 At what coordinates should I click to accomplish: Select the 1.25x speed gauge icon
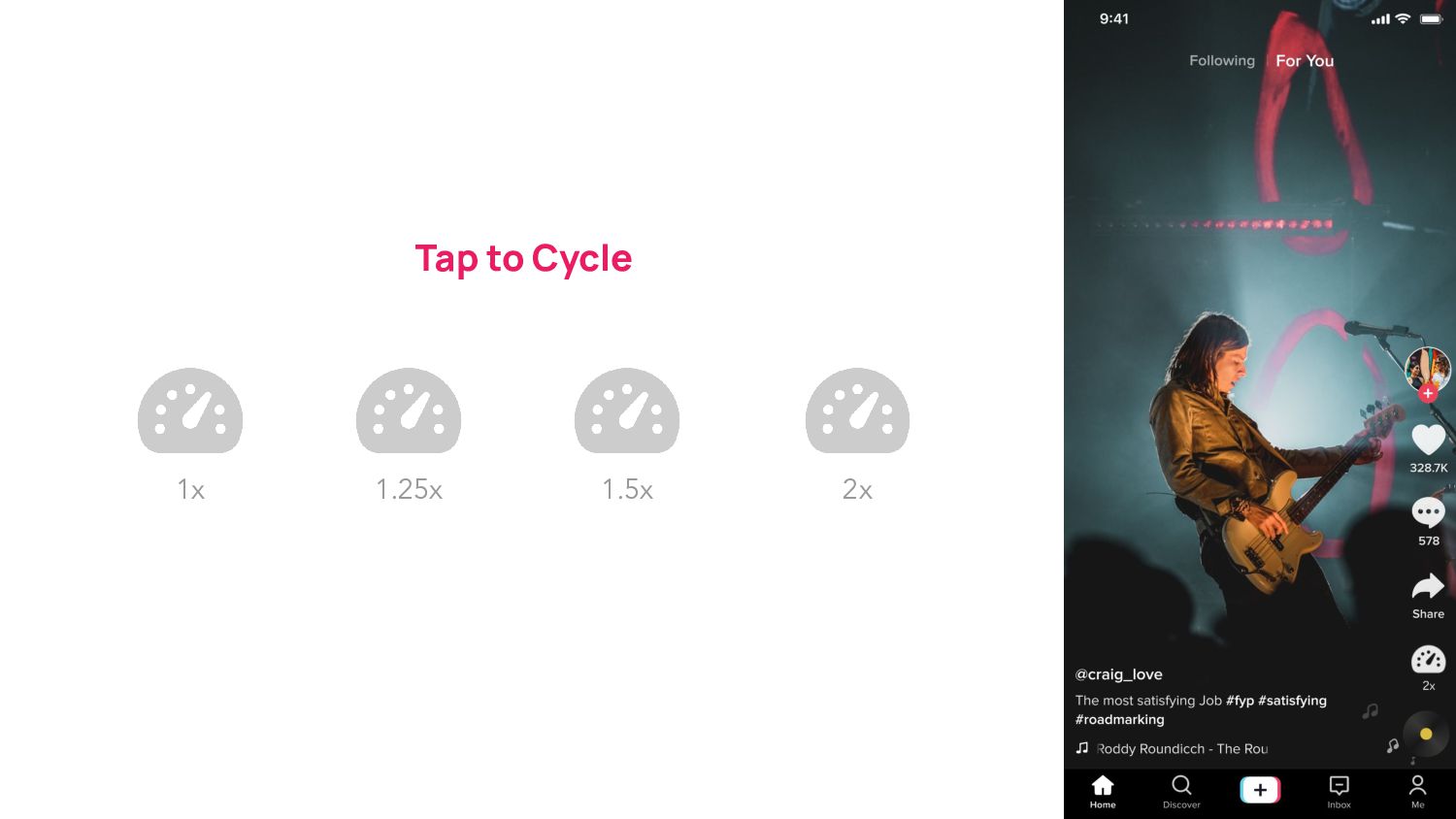(x=409, y=410)
